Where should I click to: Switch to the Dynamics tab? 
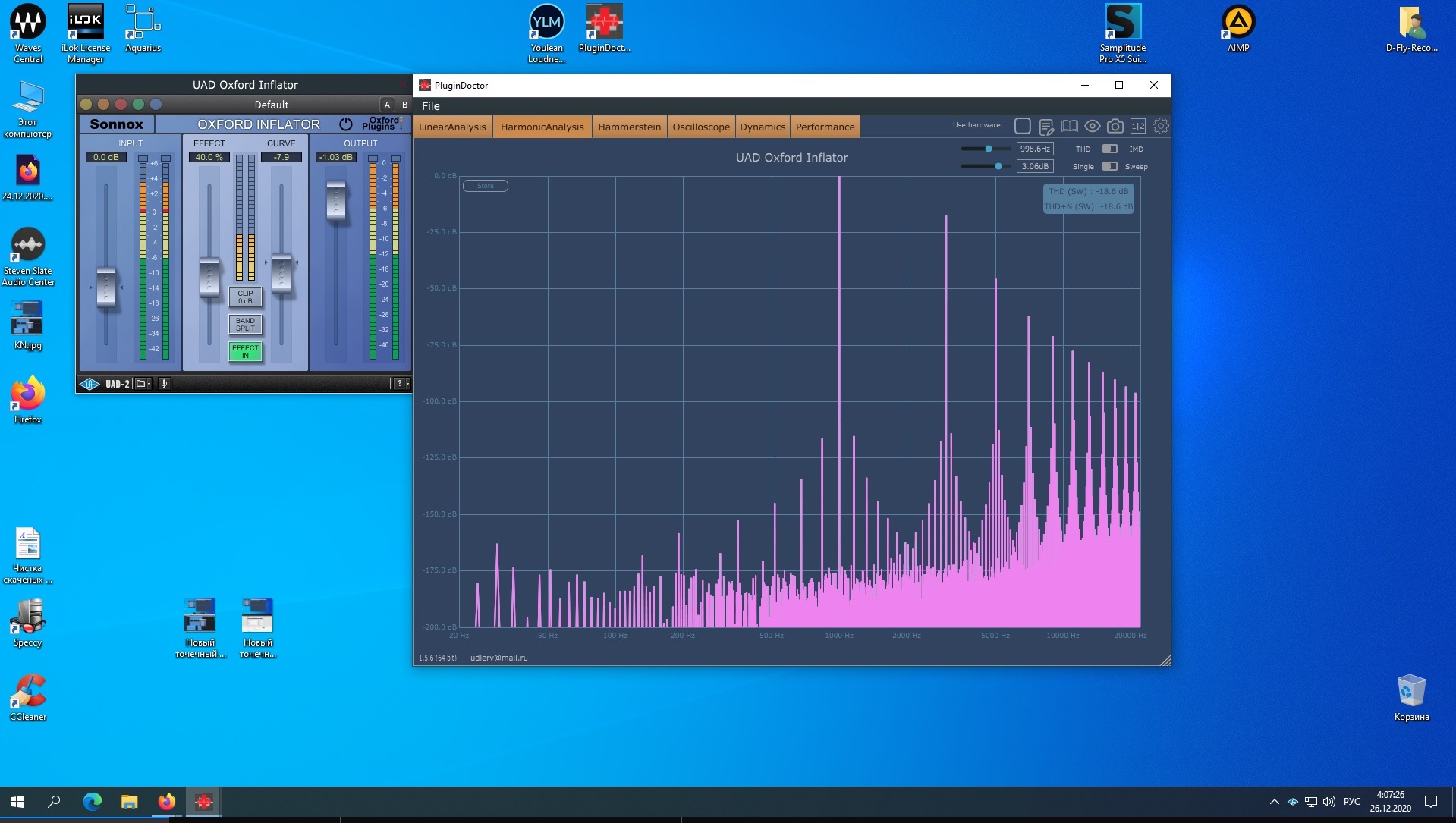tap(763, 127)
